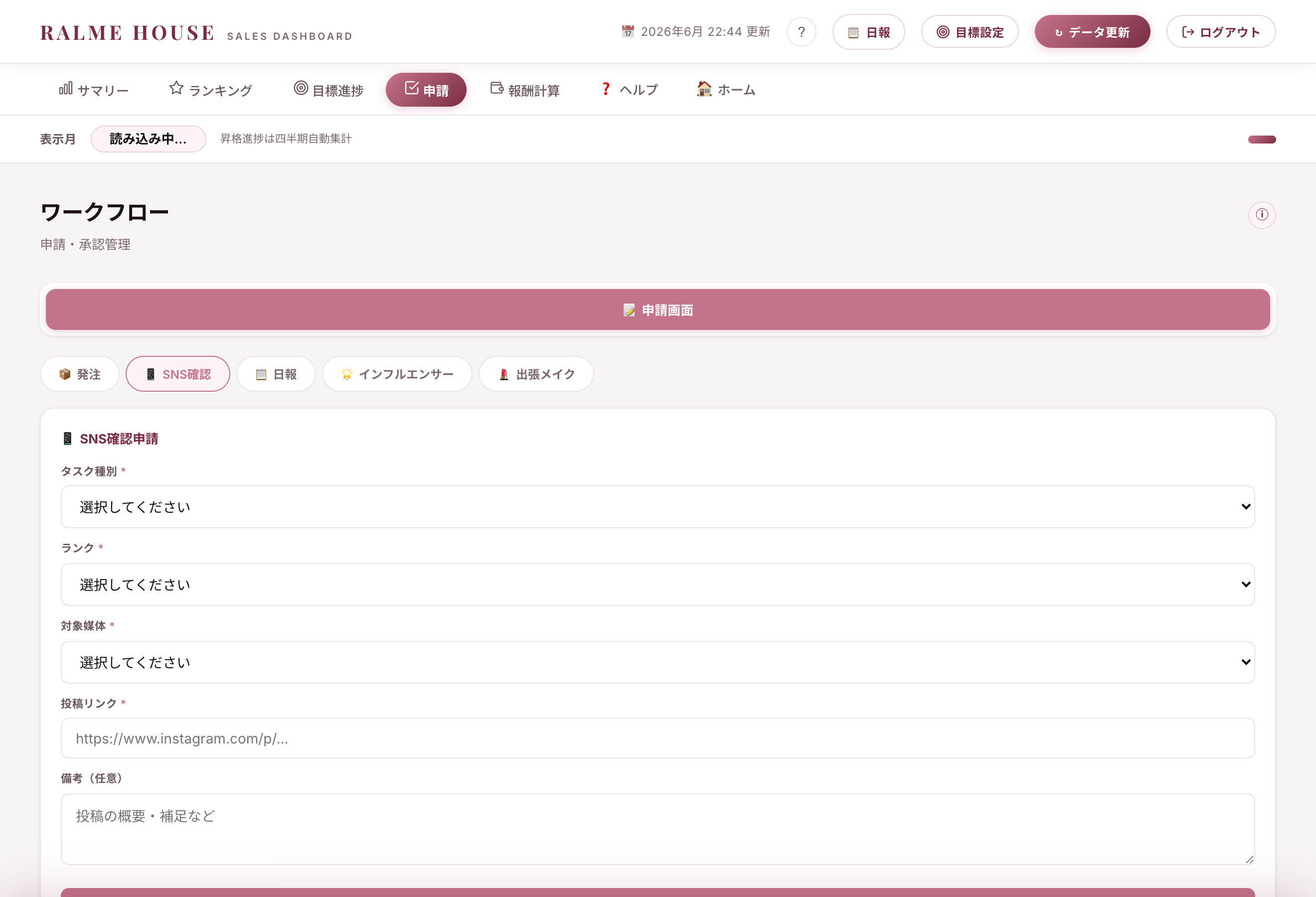Select the 出張メイク request tab
Viewport: 1316px width, 897px height.
[x=536, y=374]
